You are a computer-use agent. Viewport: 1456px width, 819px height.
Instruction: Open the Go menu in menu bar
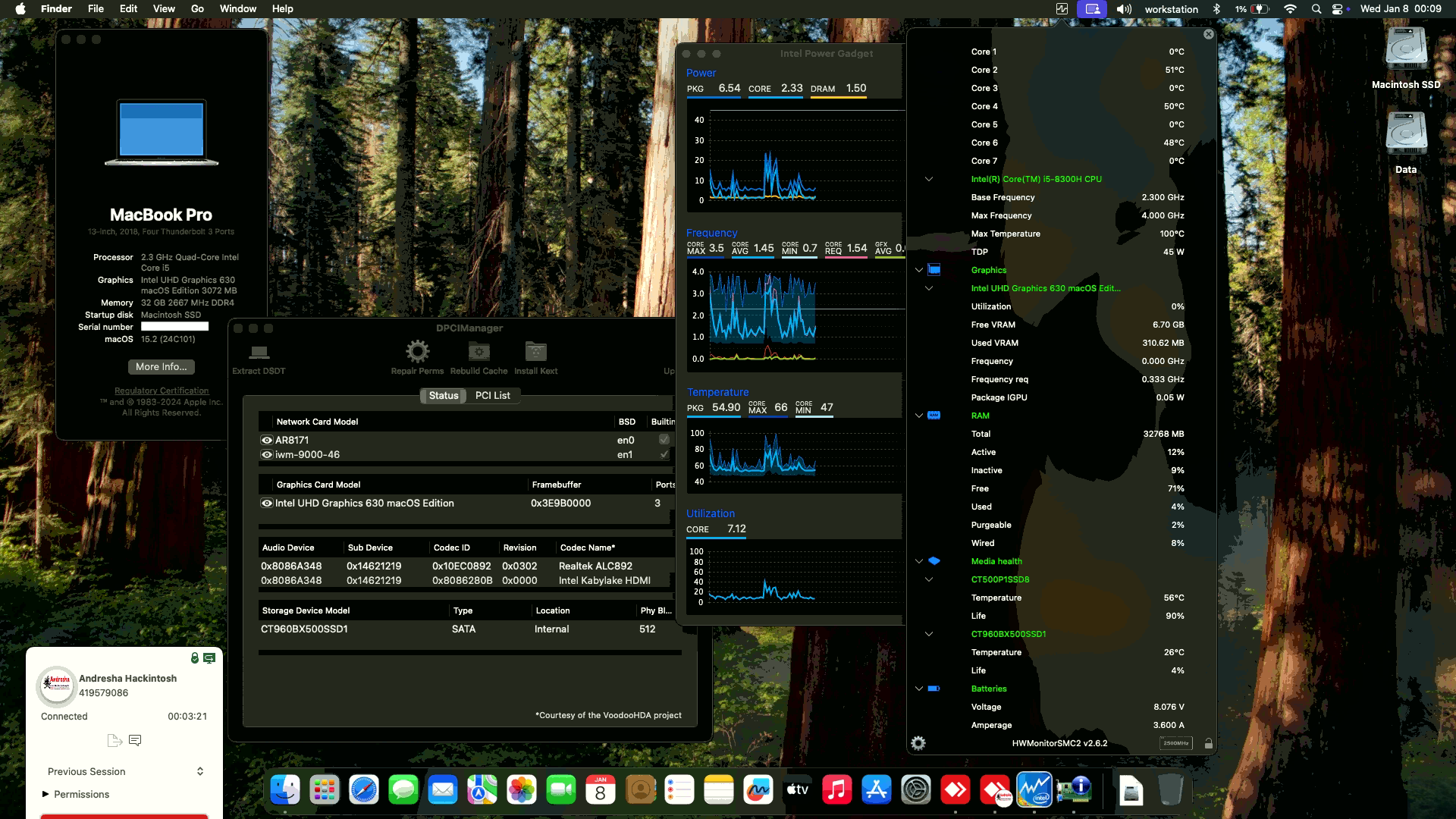coord(197,8)
